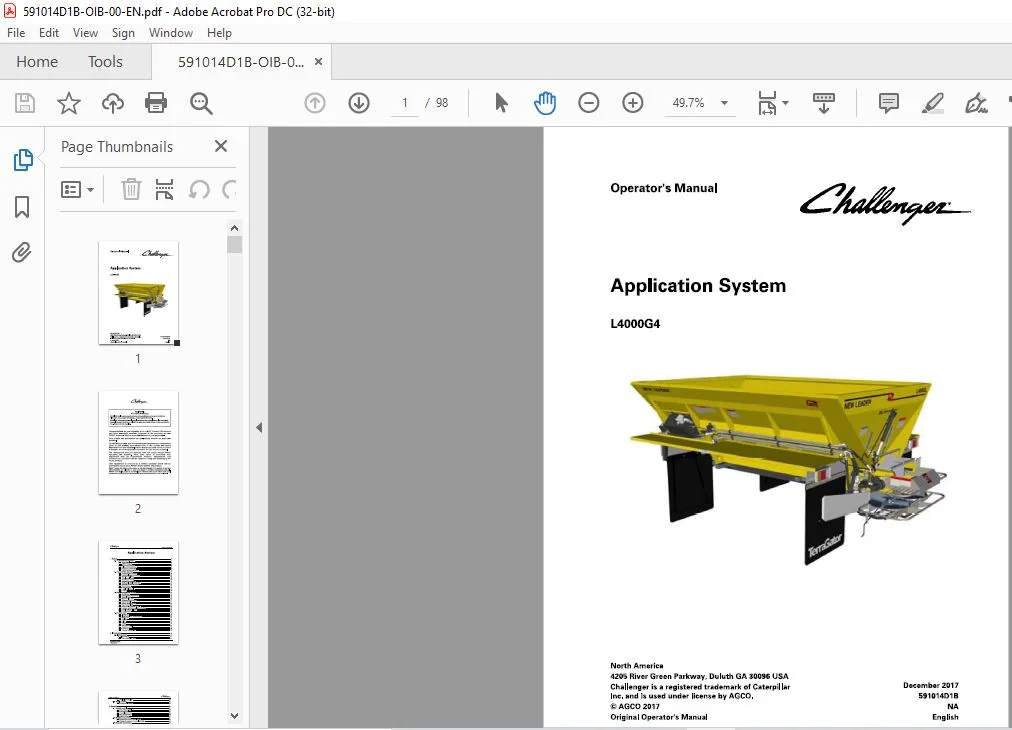
Task: Click the scrolling mode page icon
Action: [824, 103]
